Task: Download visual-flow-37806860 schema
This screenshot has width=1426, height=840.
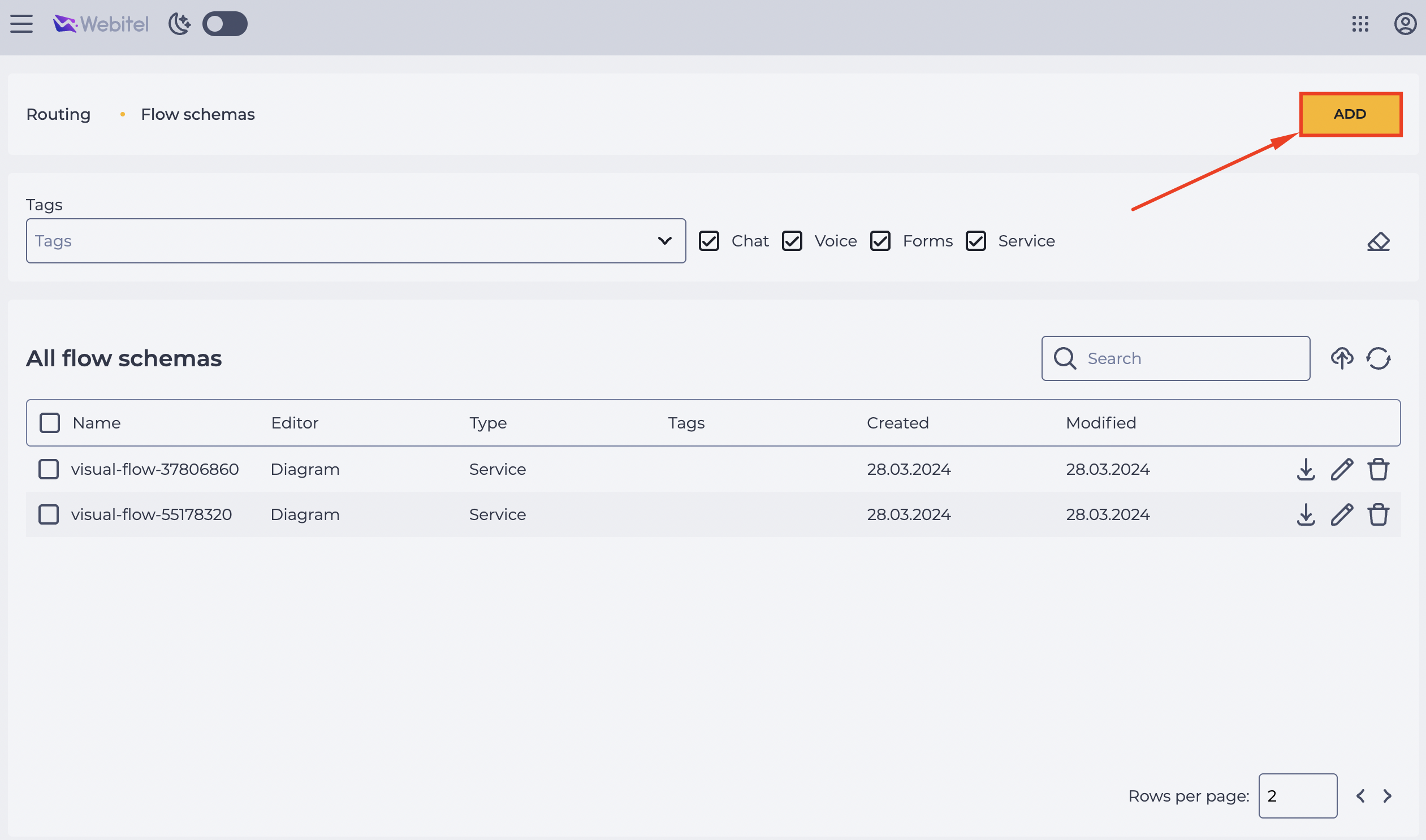Action: (1306, 469)
